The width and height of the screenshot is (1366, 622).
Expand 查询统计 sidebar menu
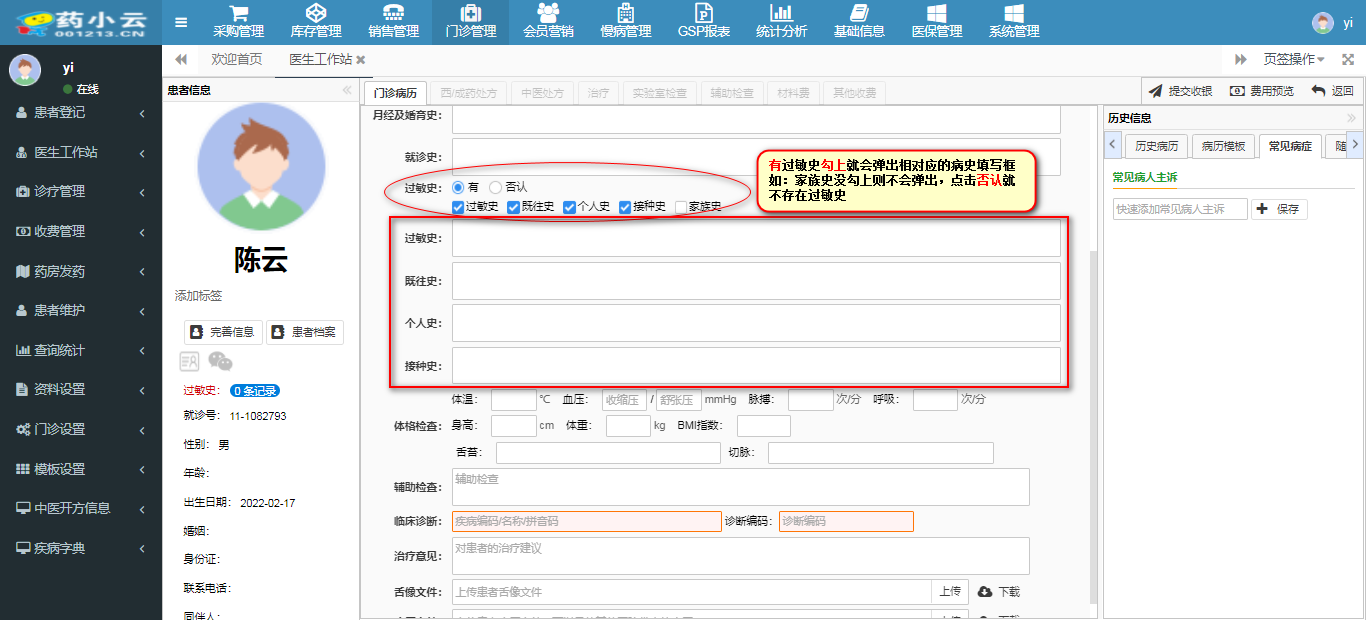coord(81,350)
